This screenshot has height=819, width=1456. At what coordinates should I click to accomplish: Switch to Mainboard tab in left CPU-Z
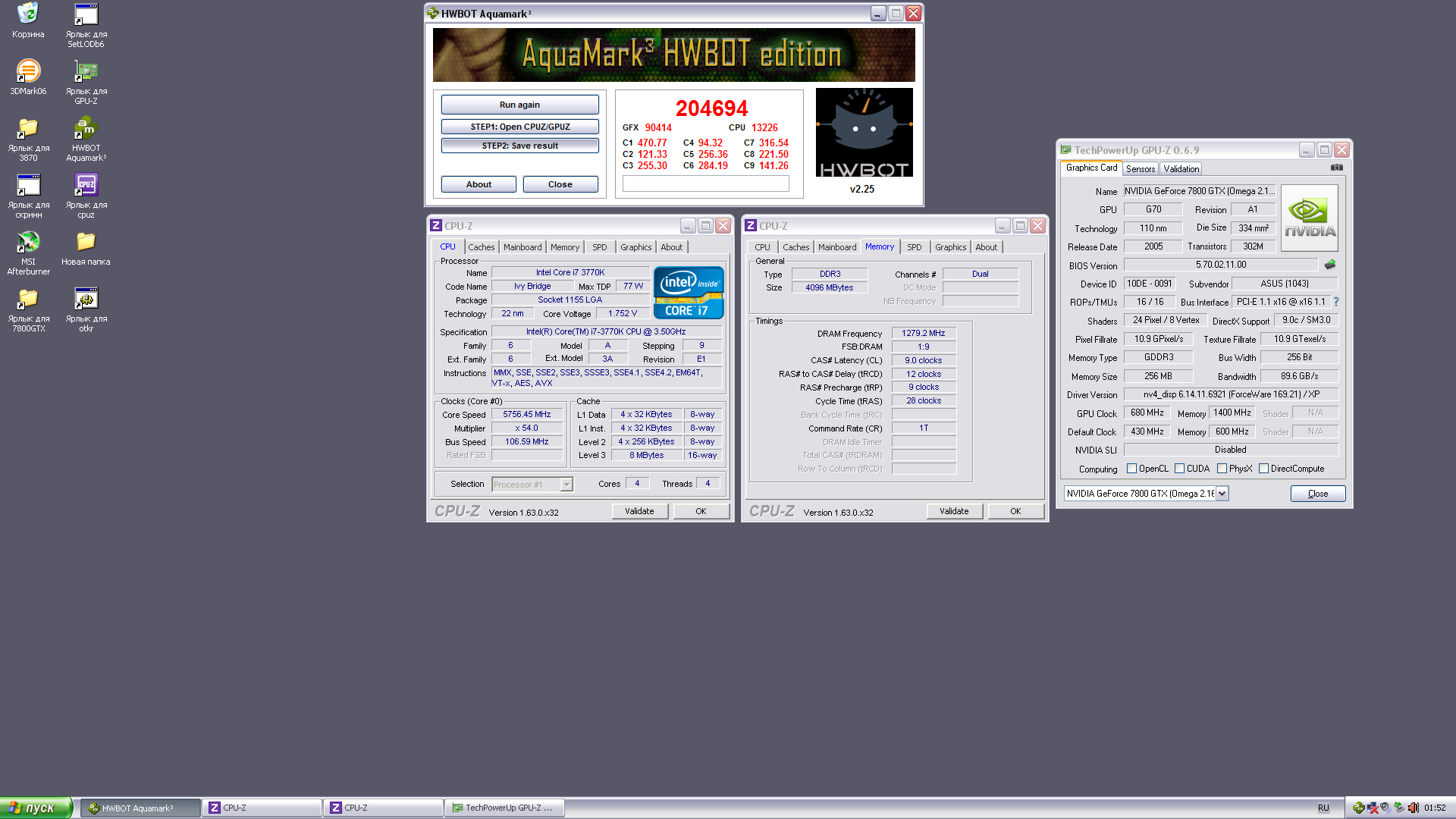[x=522, y=247]
